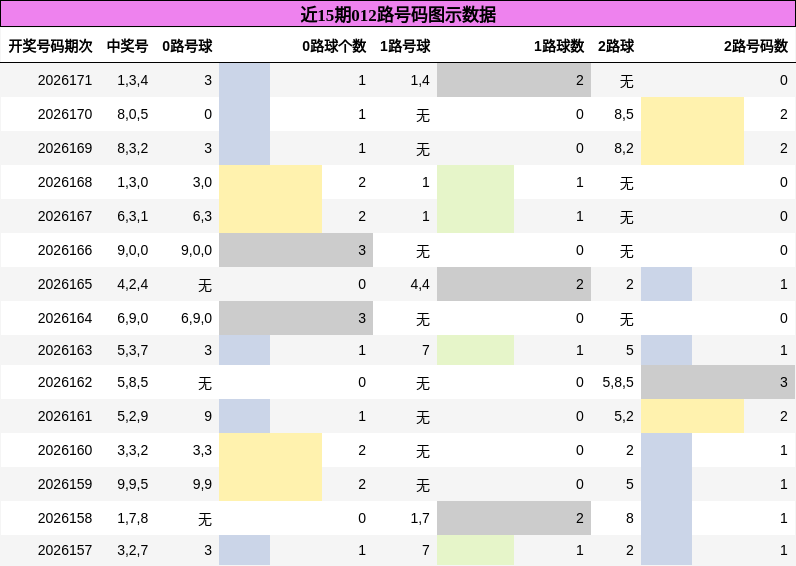The height and width of the screenshot is (566, 796).
Task: Click winning number 6,3,1
Action: click(132, 216)
